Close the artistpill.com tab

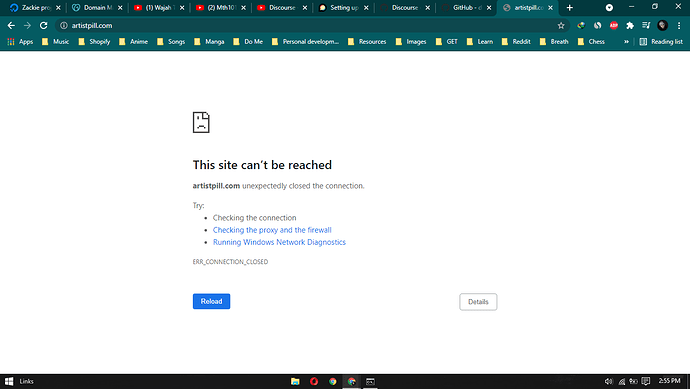pyautogui.click(x=550, y=7)
